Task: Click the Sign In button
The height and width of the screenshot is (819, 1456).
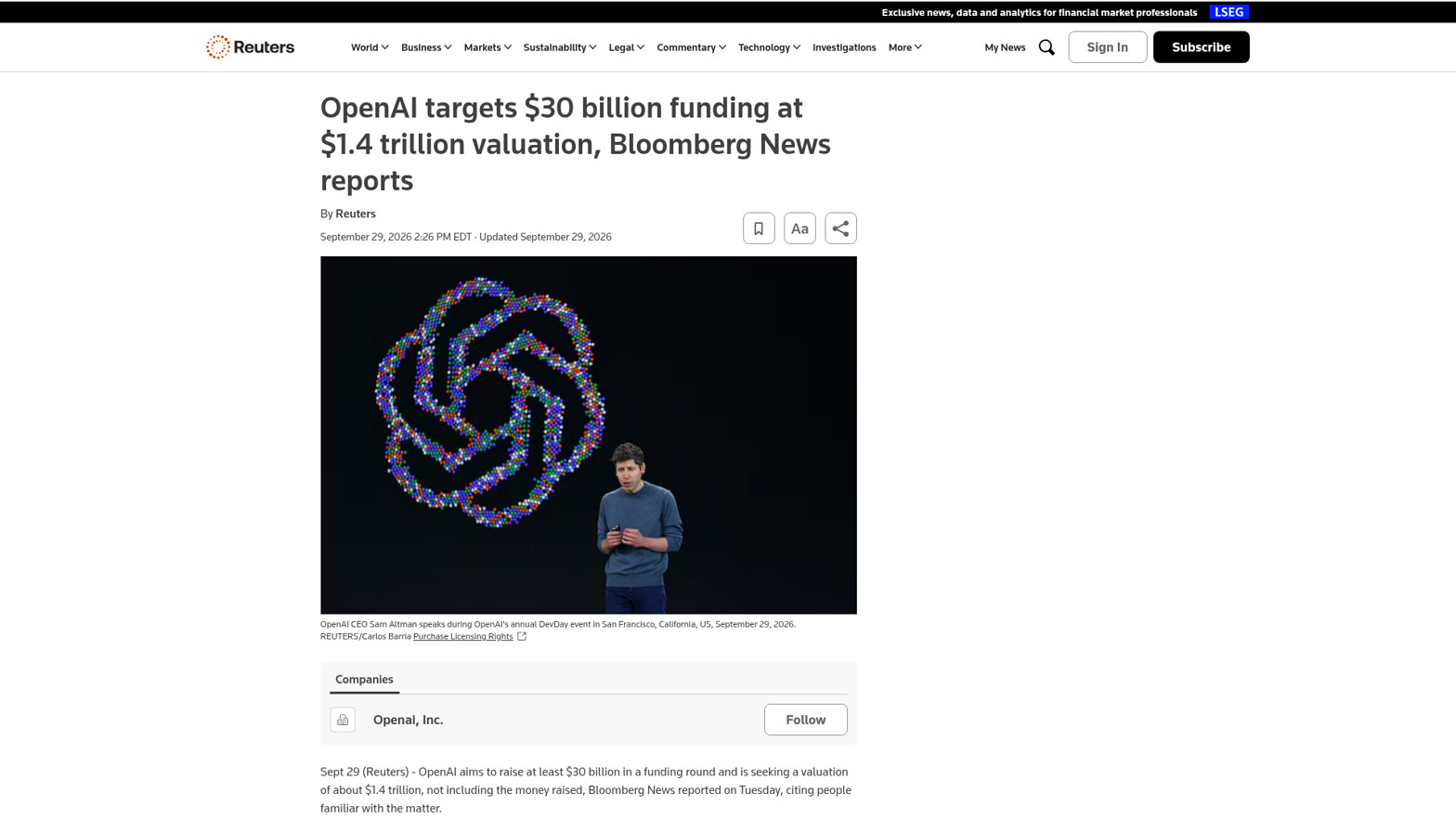Action: pyautogui.click(x=1107, y=47)
